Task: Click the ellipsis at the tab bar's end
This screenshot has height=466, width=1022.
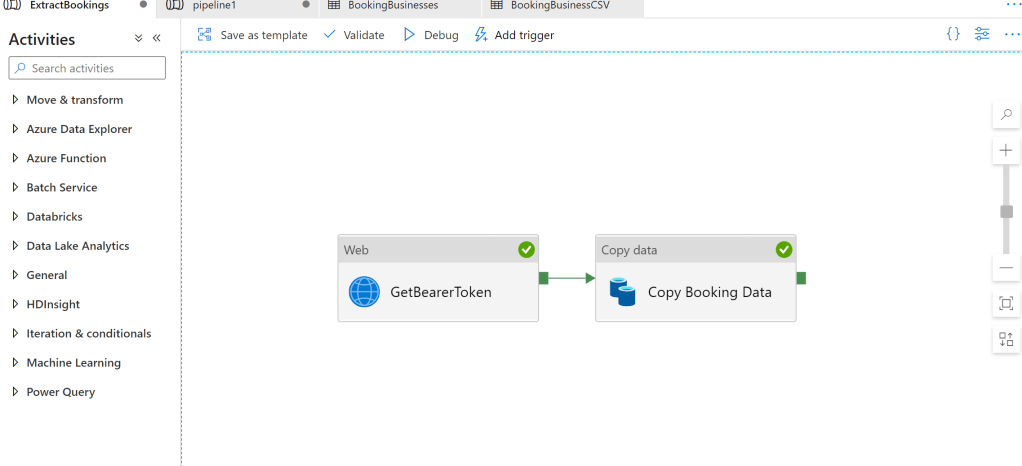Action: pos(1013,5)
